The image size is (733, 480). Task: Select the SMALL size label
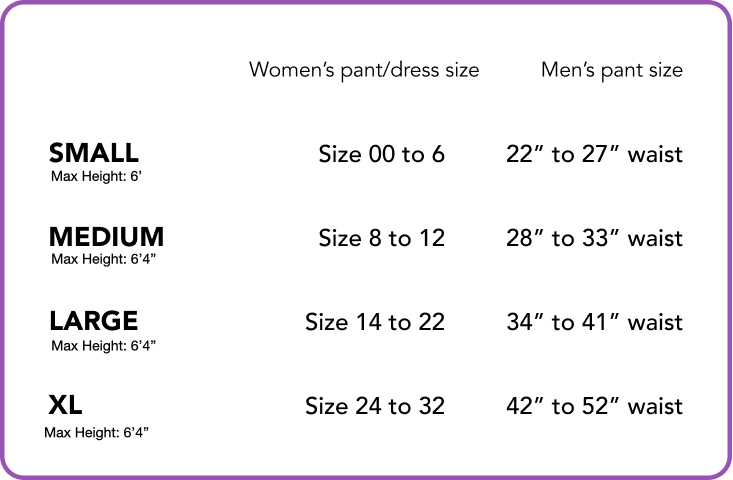[x=94, y=153]
